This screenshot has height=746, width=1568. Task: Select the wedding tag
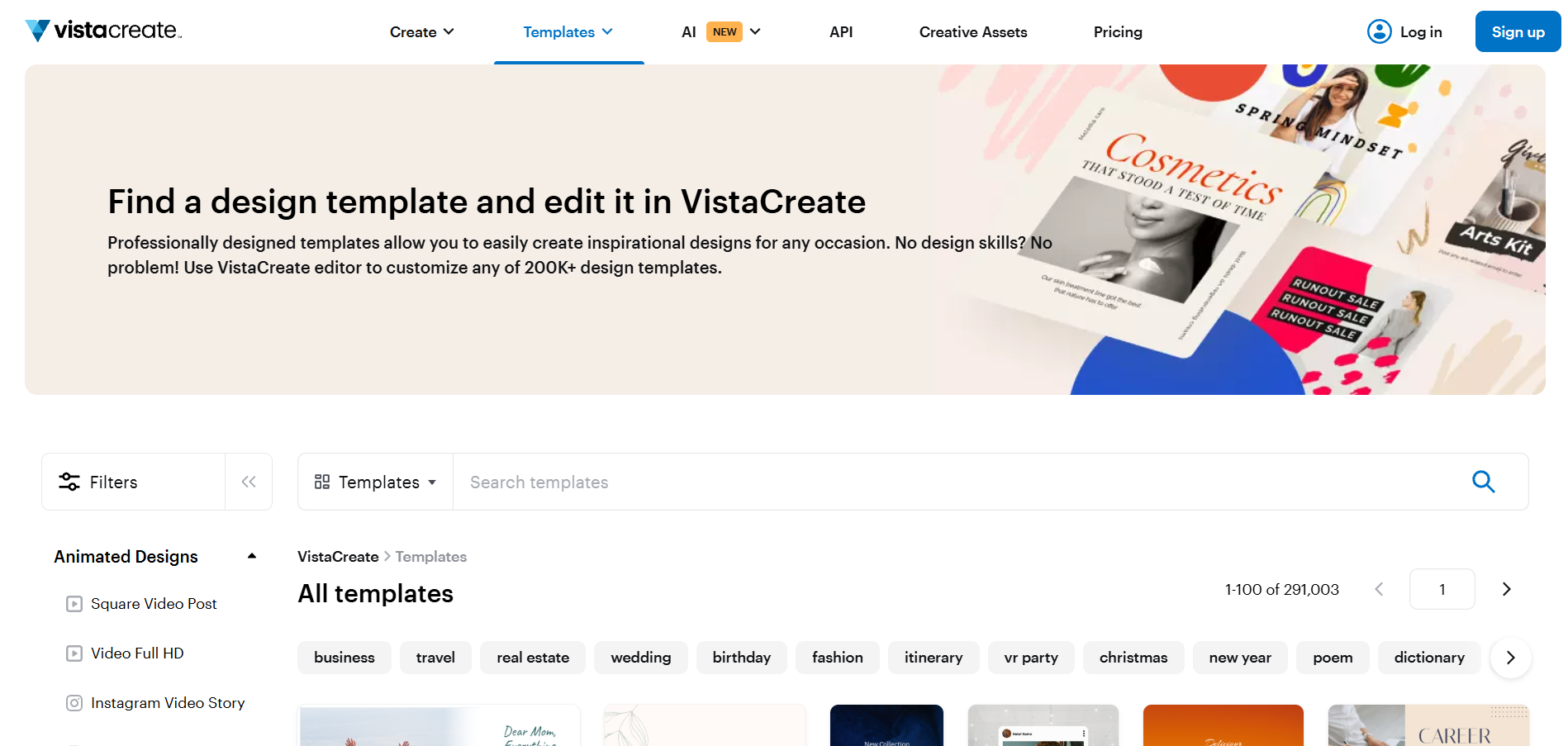641,658
